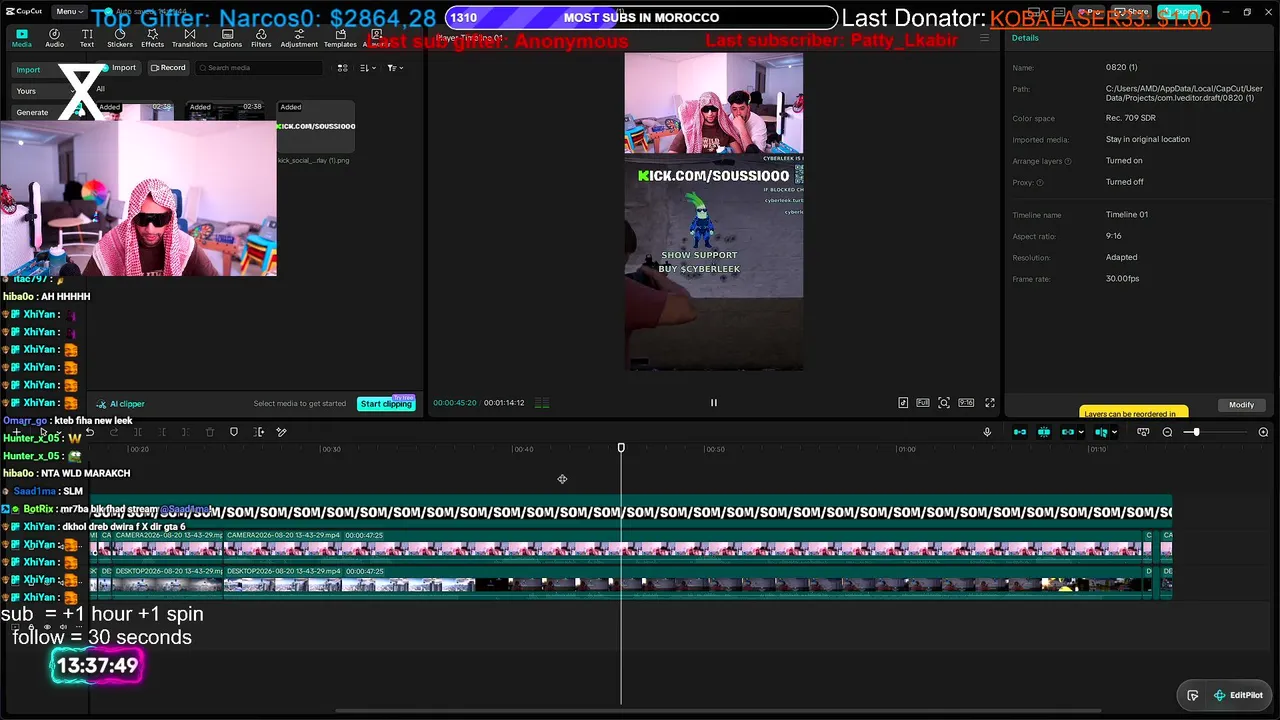Open the 9:16 aspect ratio selector
Image resolution: width=1280 pixels, height=720 pixels.
[966, 403]
